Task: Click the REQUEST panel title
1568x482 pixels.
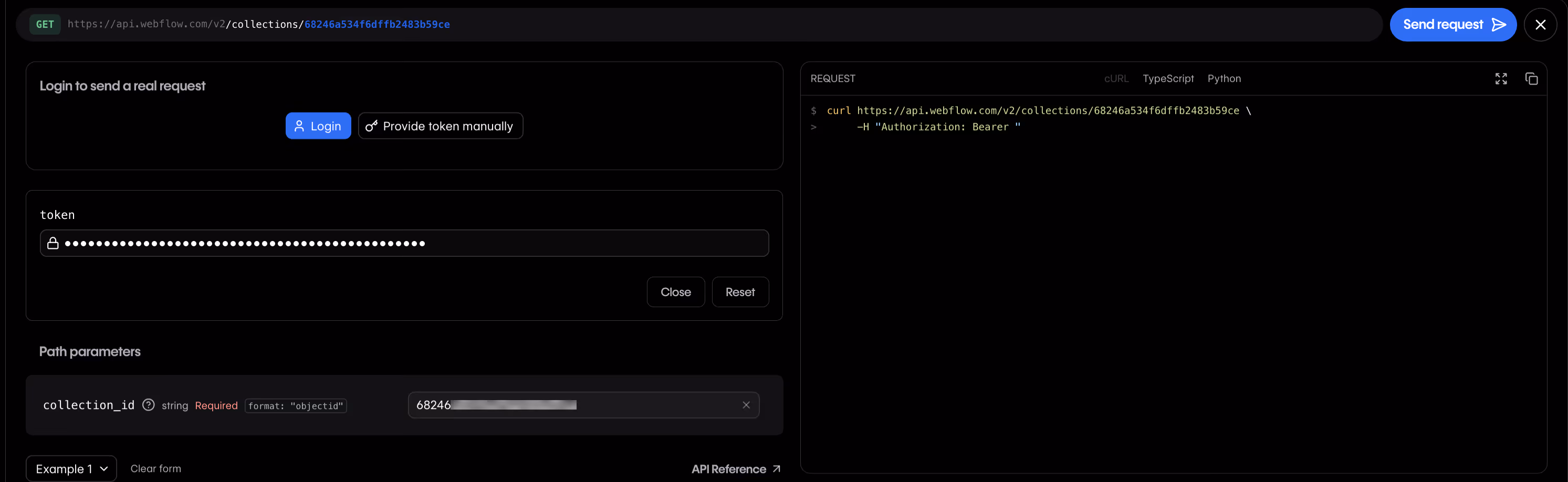Action: [x=833, y=79]
